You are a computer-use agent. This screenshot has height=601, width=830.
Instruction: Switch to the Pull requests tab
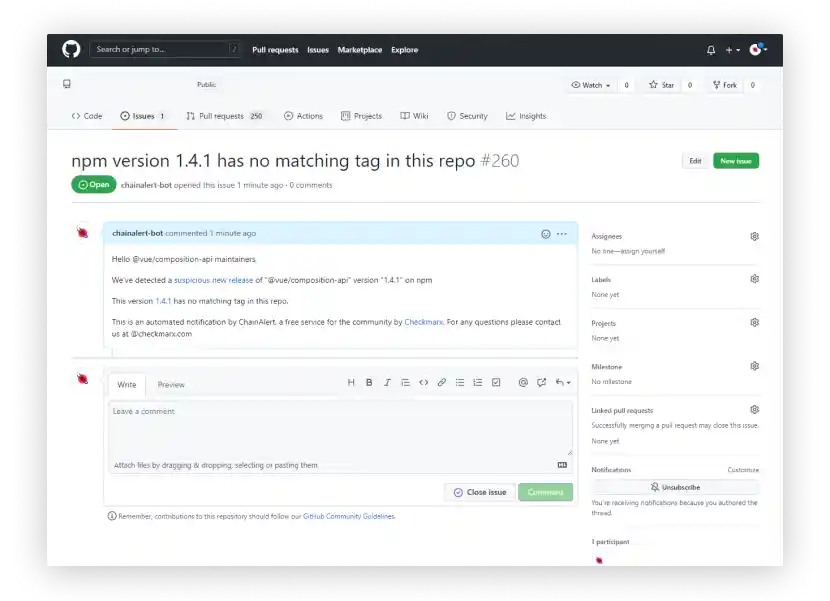[x=225, y=116]
